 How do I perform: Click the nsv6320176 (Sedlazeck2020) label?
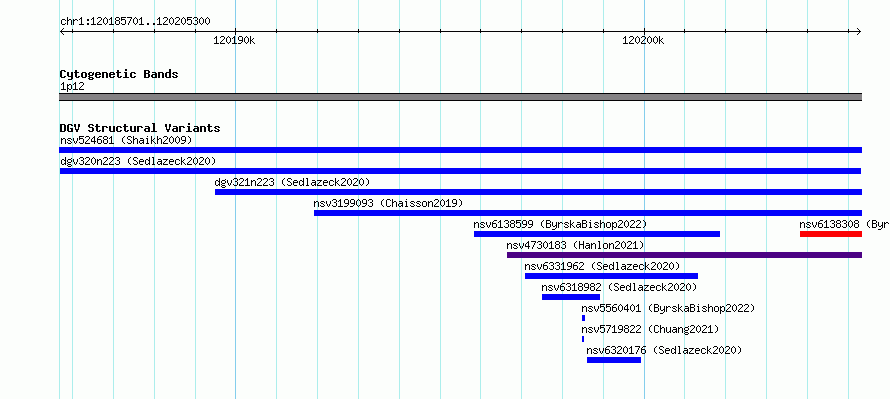coord(664,350)
